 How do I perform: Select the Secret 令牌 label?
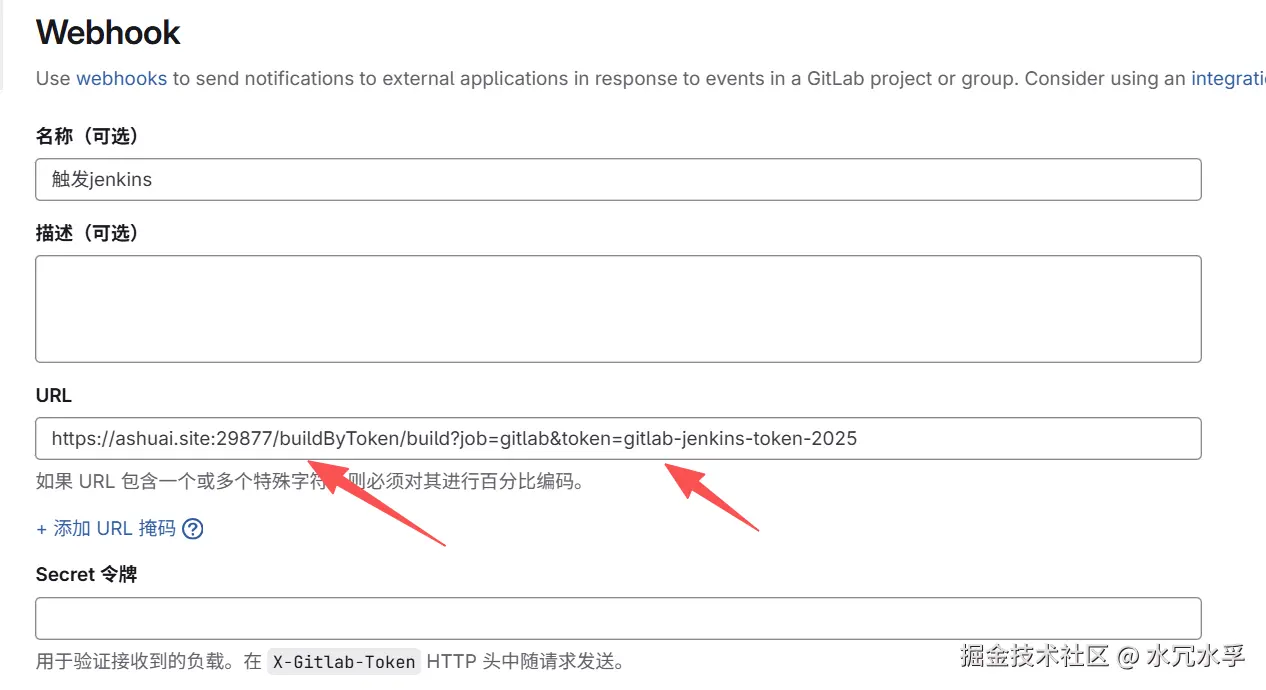coord(86,575)
